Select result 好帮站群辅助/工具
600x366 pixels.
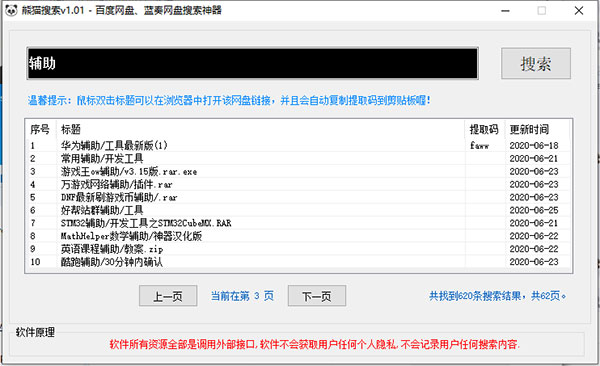102,210
